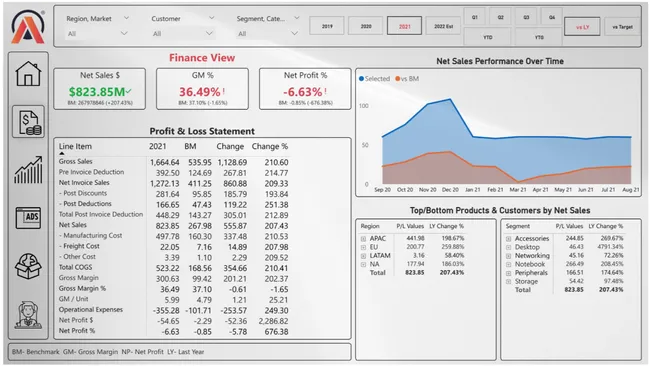Expand the Accessories segment row

[x=508, y=239]
